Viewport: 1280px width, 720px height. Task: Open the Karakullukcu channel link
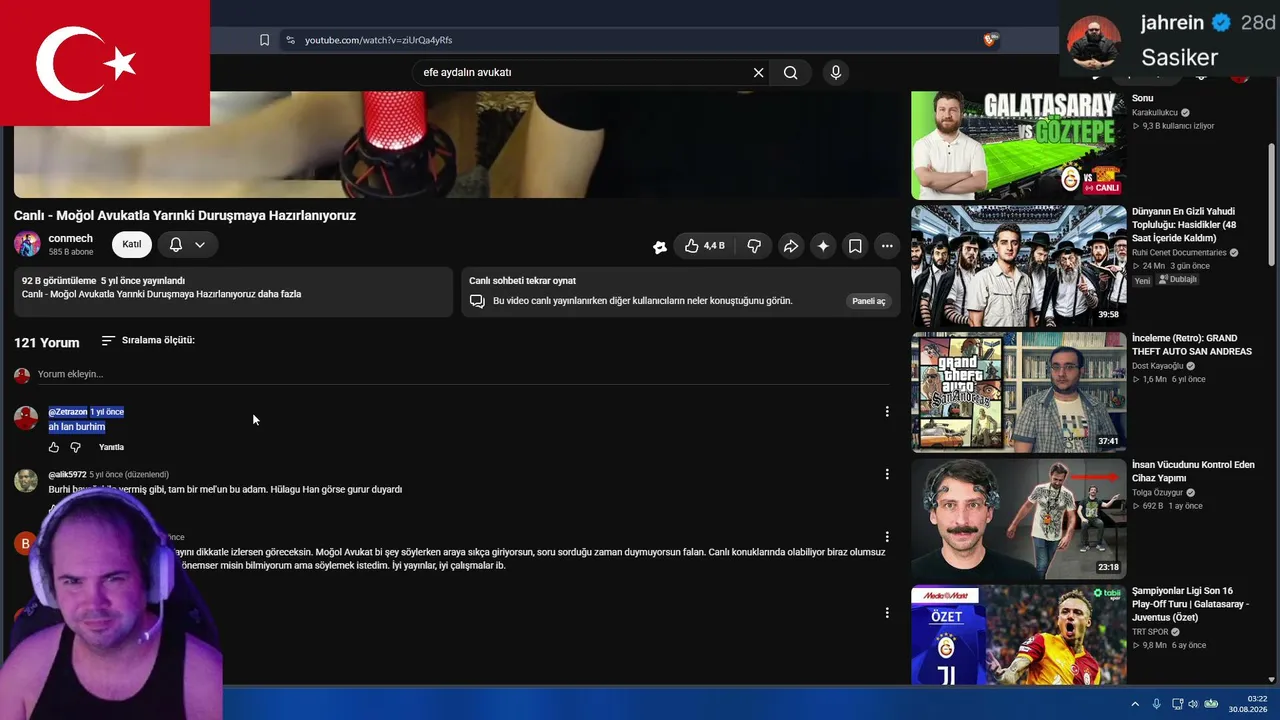1155,113
